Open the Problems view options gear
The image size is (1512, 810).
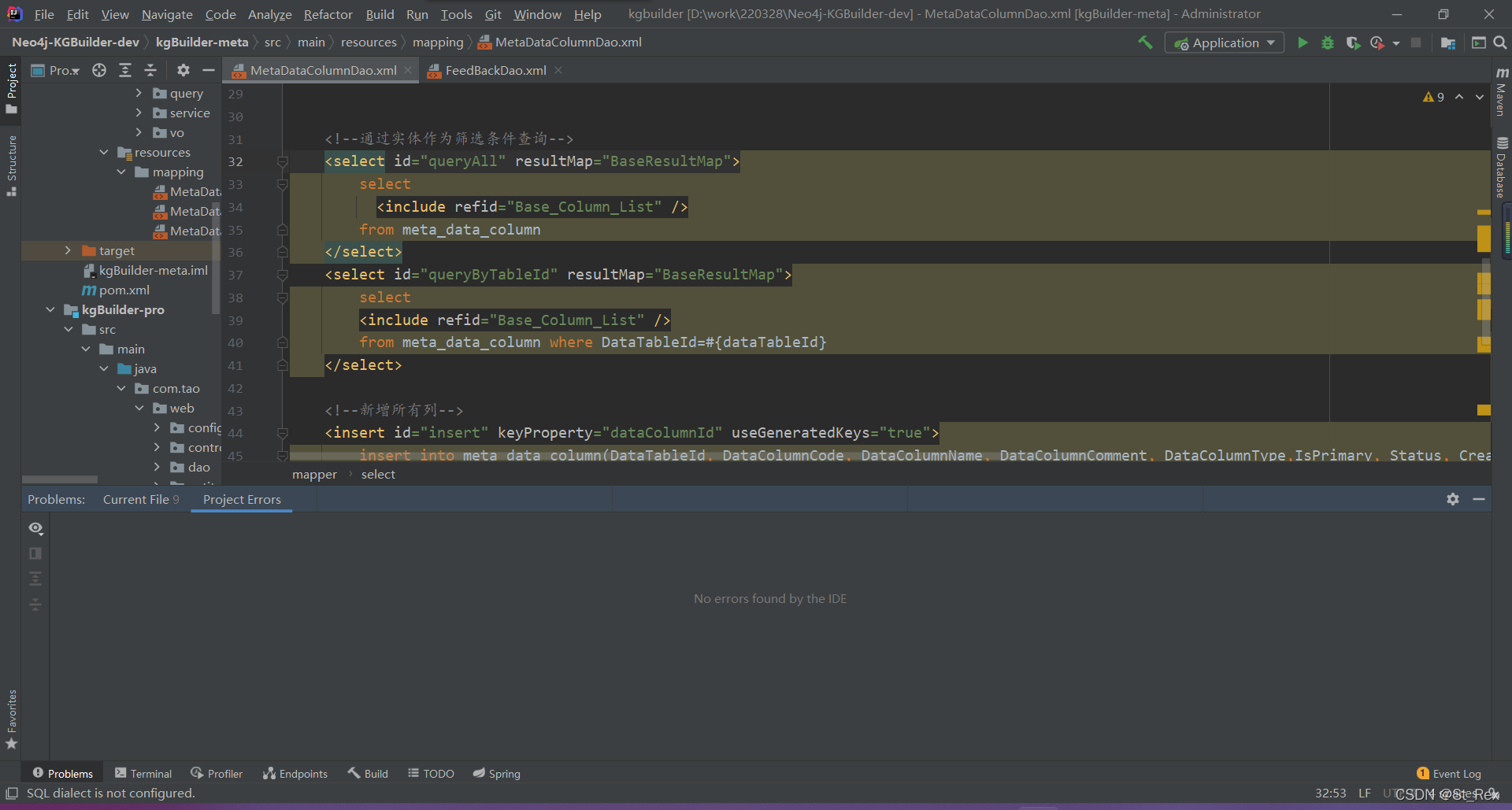[x=1452, y=498]
